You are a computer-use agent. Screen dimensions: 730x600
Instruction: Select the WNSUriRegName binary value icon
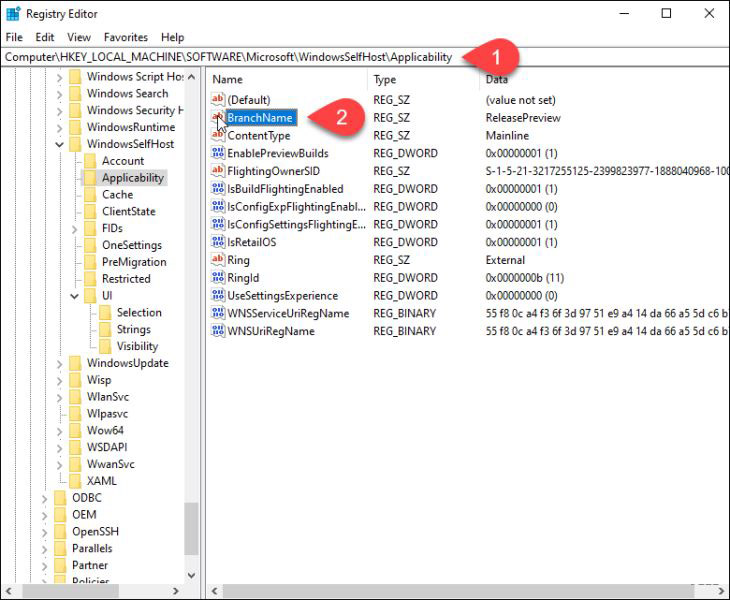(218, 331)
